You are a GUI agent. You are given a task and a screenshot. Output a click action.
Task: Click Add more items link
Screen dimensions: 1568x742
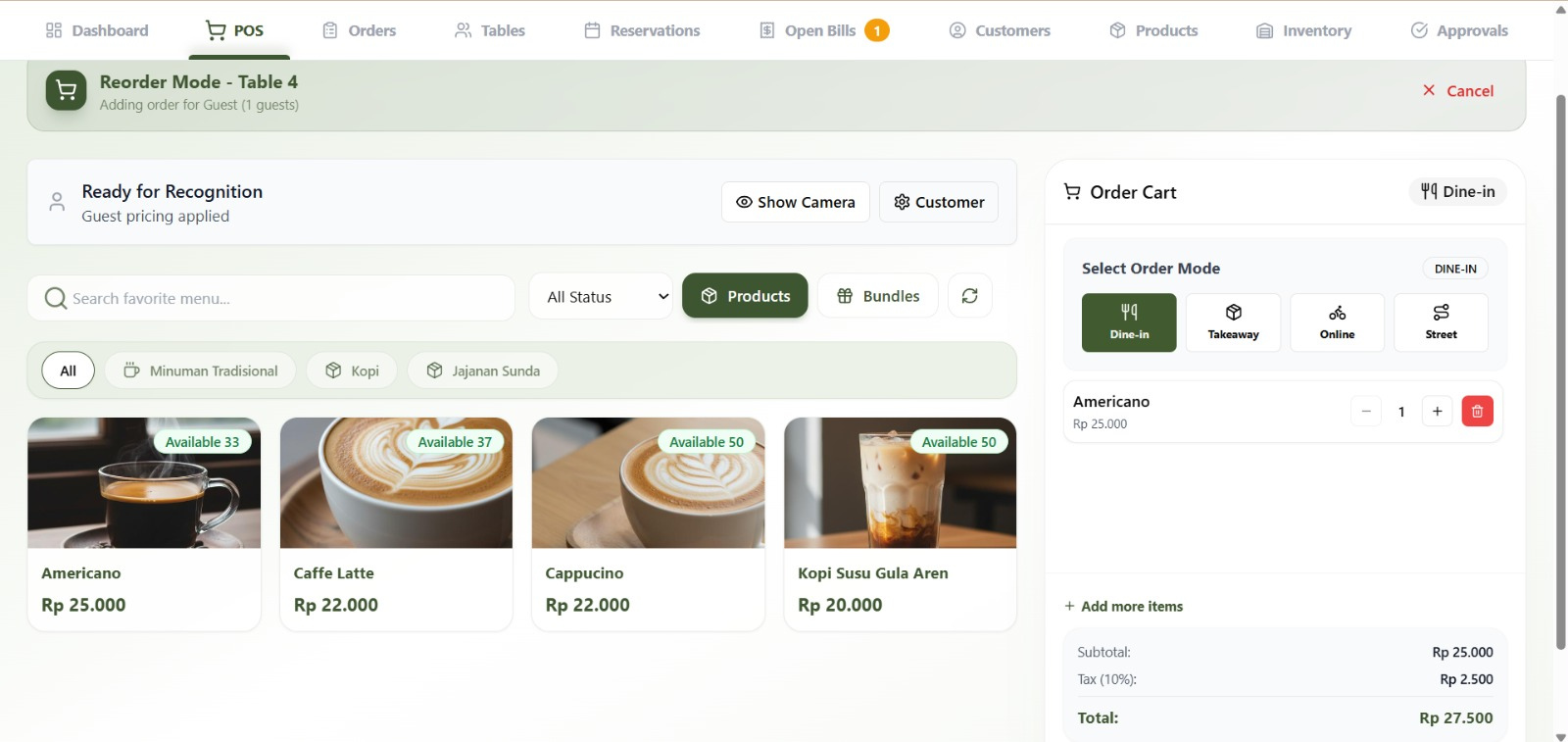pyautogui.click(x=1124, y=607)
